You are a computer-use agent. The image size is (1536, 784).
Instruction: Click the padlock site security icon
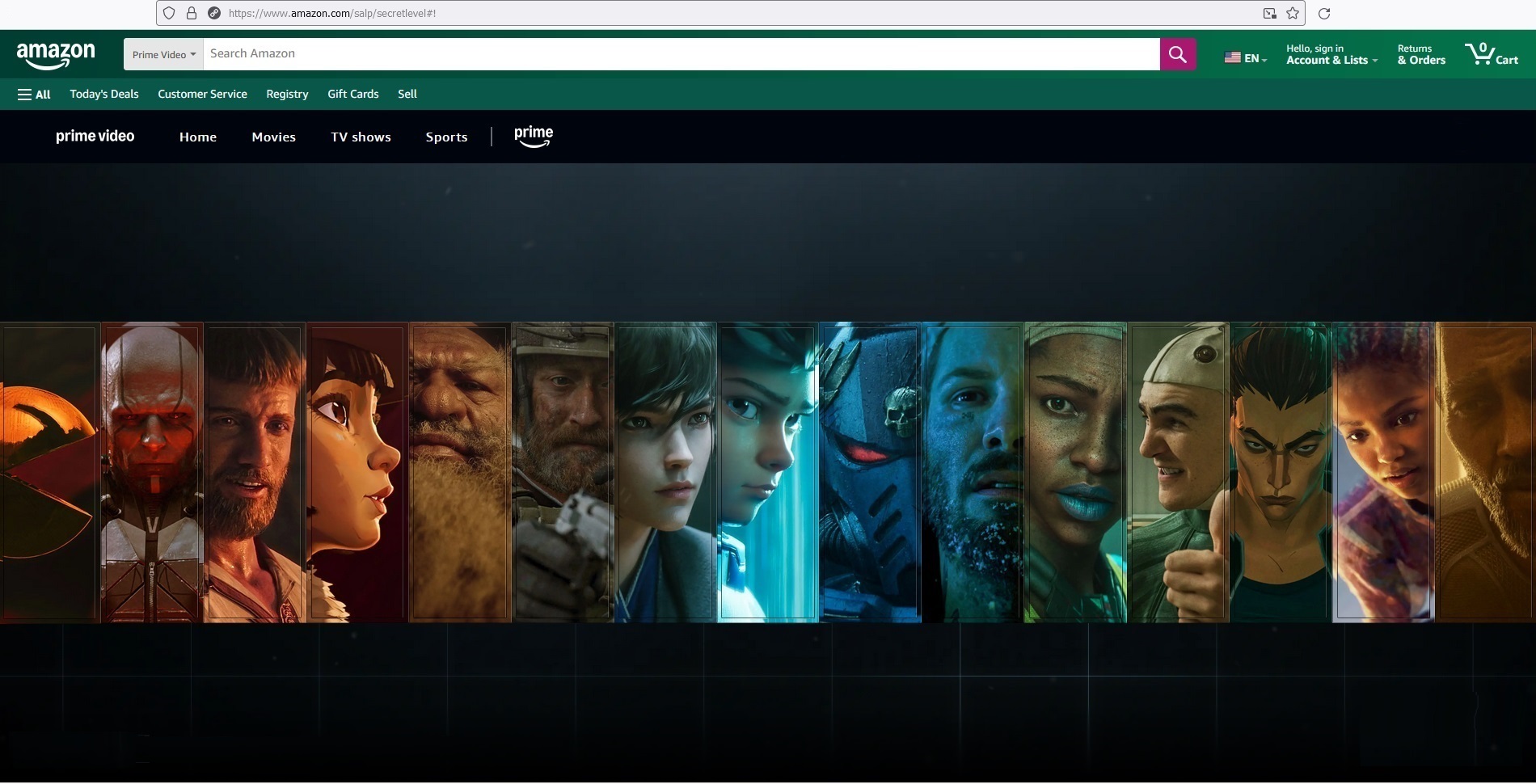pyautogui.click(x=192, y=13)
